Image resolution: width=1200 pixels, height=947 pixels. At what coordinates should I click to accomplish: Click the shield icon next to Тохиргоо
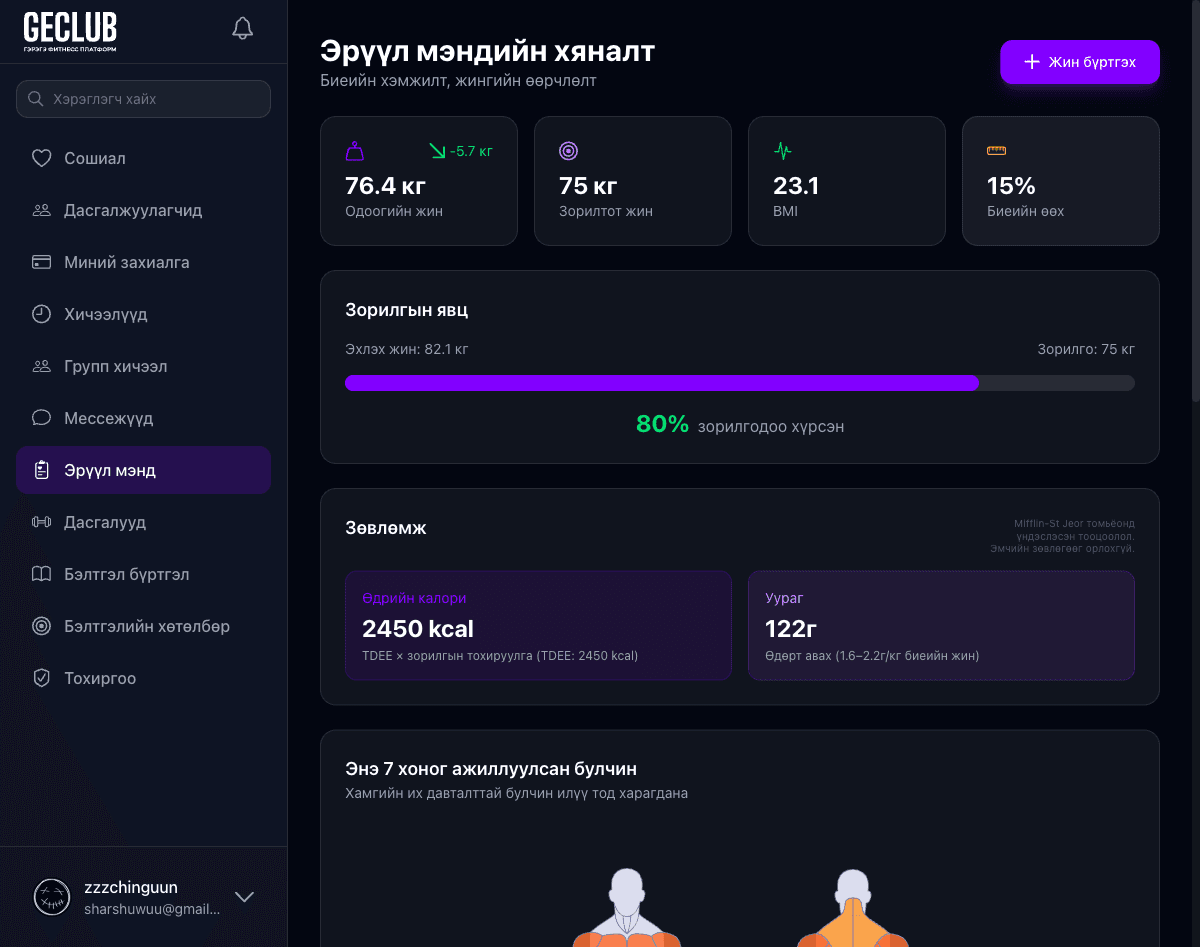coord(41,678)
